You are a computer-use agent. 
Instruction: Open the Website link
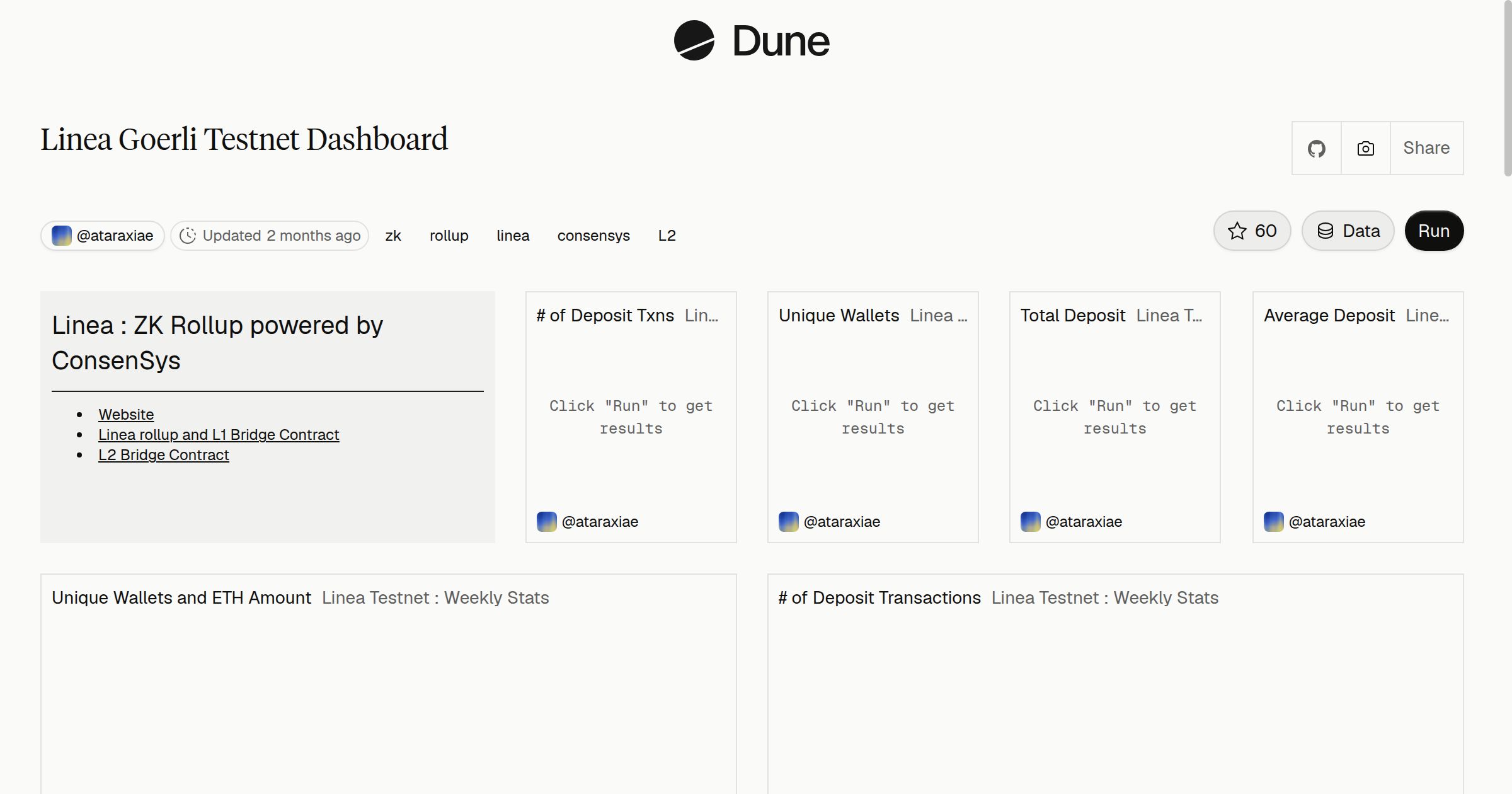tap(126, 415)
